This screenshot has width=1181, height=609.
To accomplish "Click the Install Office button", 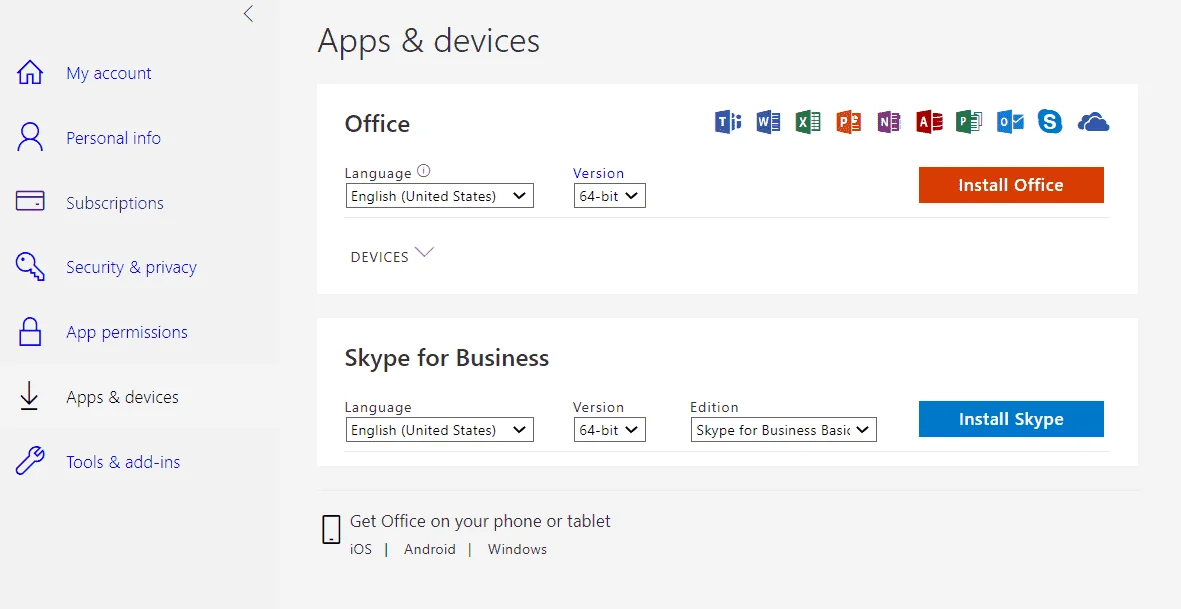I will pos(1011,185).
